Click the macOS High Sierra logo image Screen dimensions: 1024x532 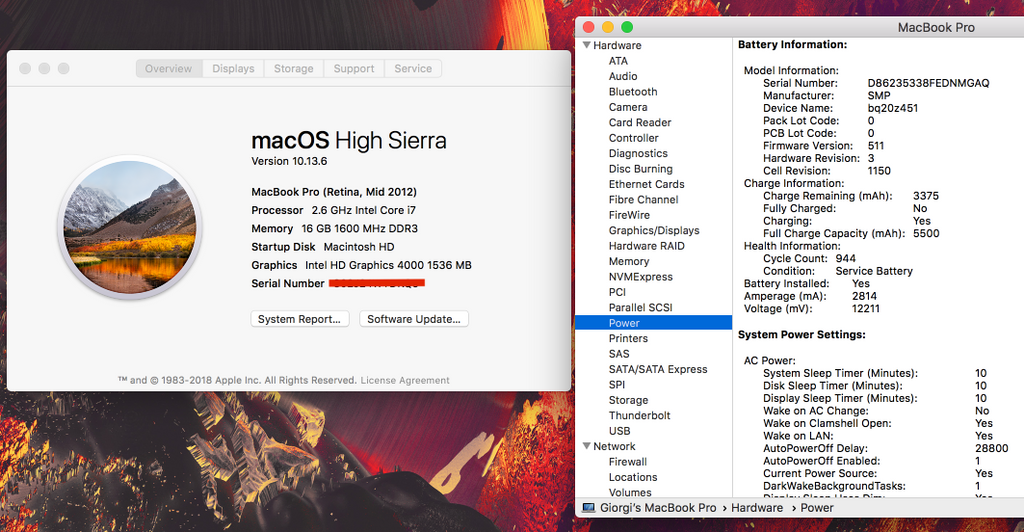click(130, 228)
